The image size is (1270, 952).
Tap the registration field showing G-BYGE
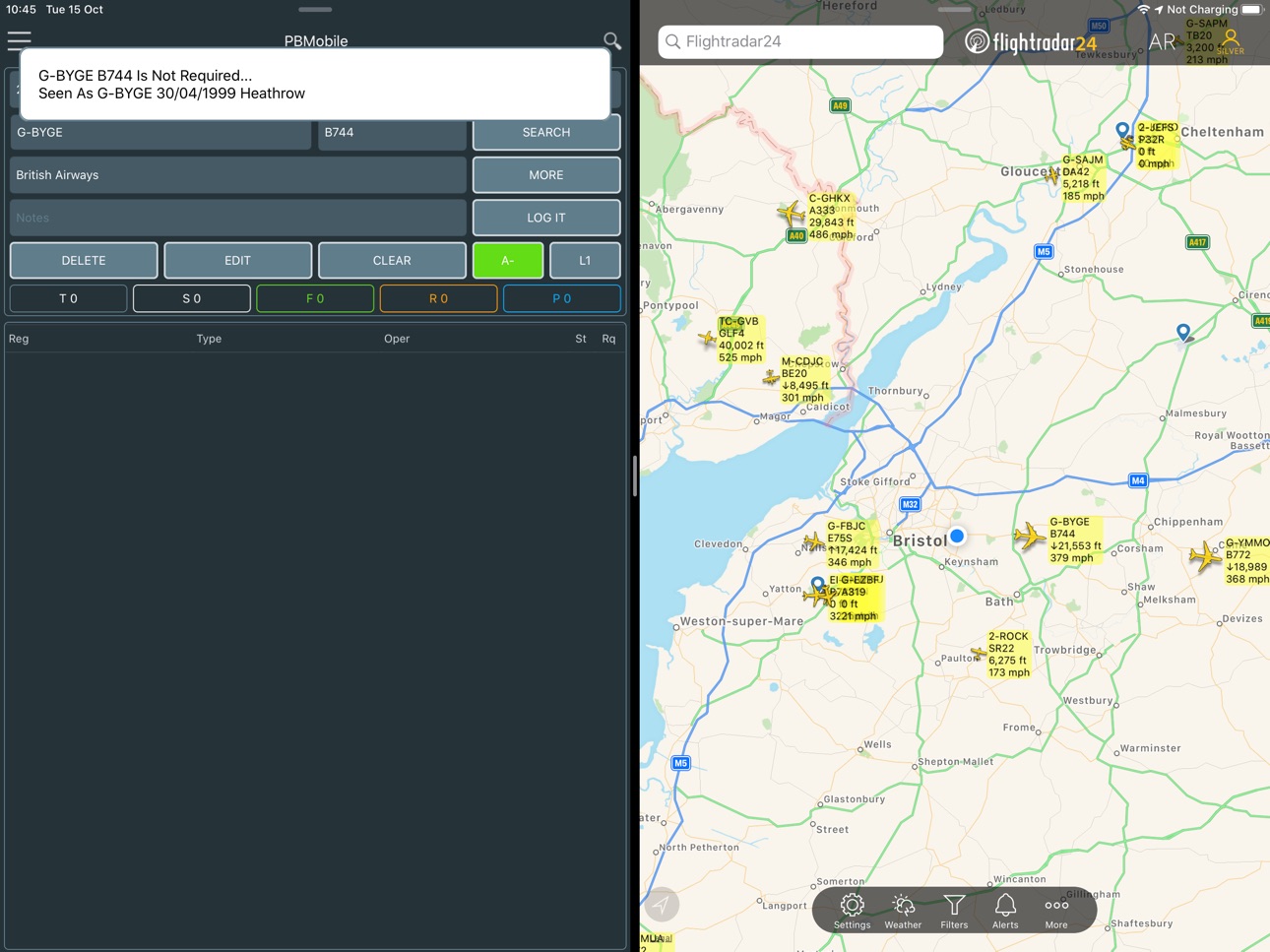[160, 132]
